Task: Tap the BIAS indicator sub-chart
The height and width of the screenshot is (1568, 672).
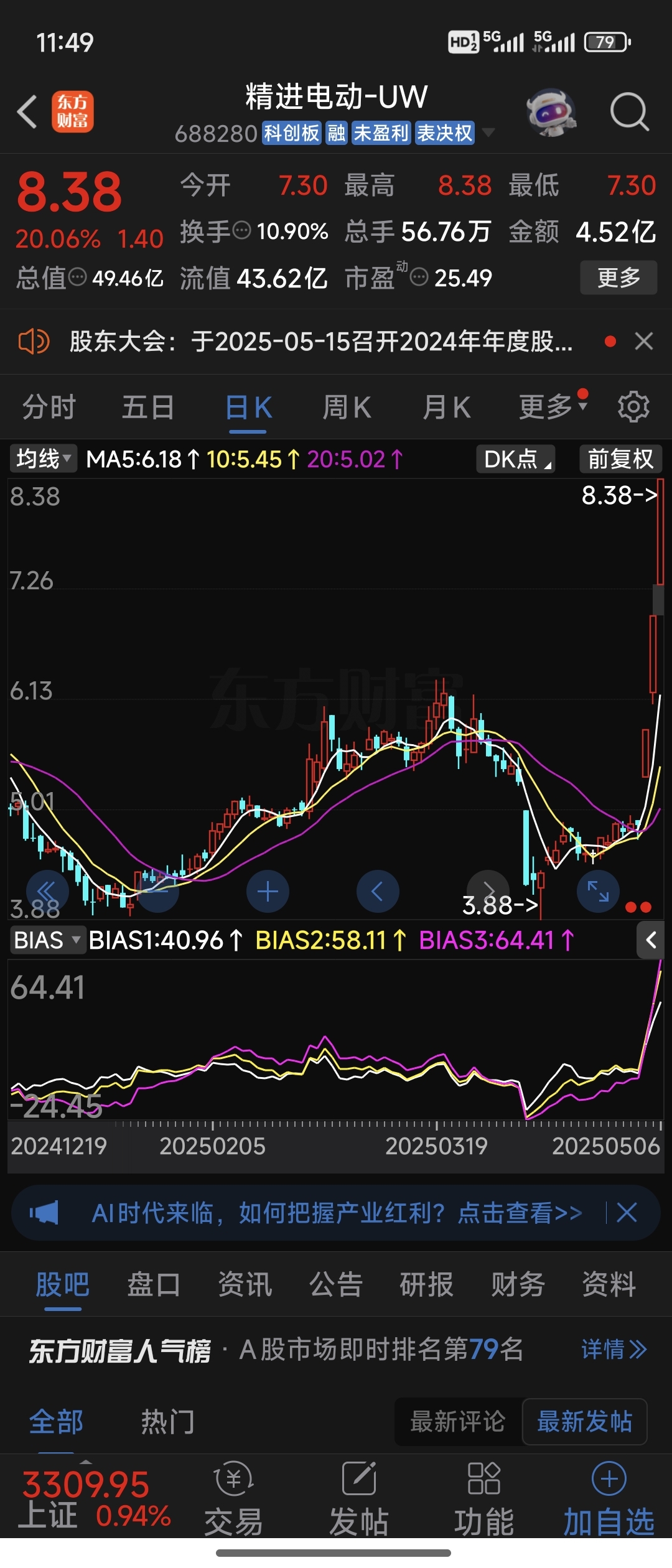Action: pyautogui.click(x=336, y=1039)
